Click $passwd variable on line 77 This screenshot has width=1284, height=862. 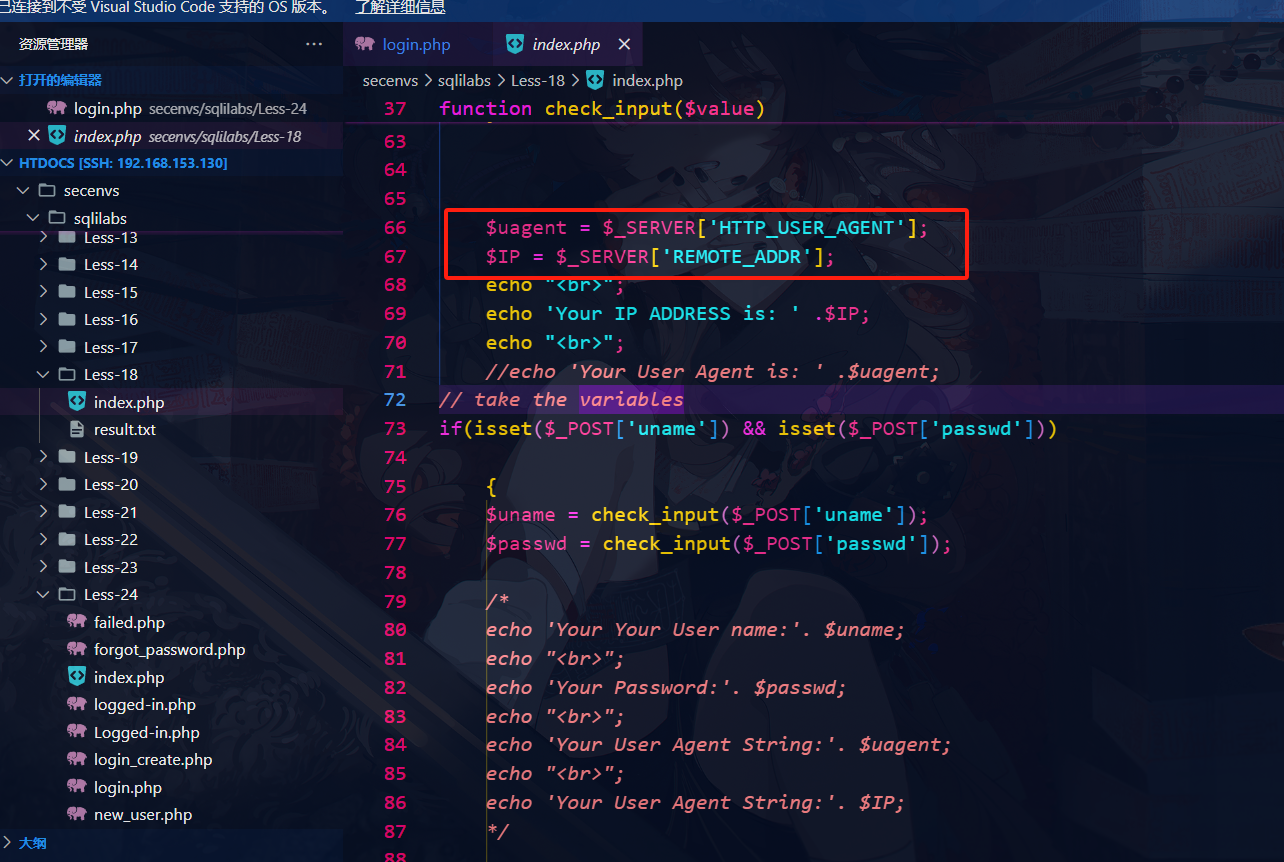coord(526,544)
